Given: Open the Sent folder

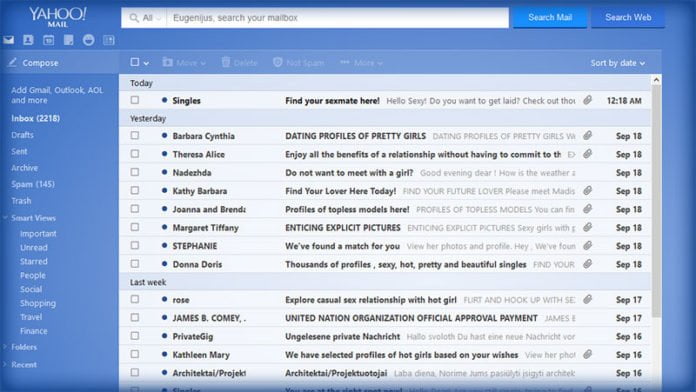Looking at the screenshot, I should click(x=19, y=151).
